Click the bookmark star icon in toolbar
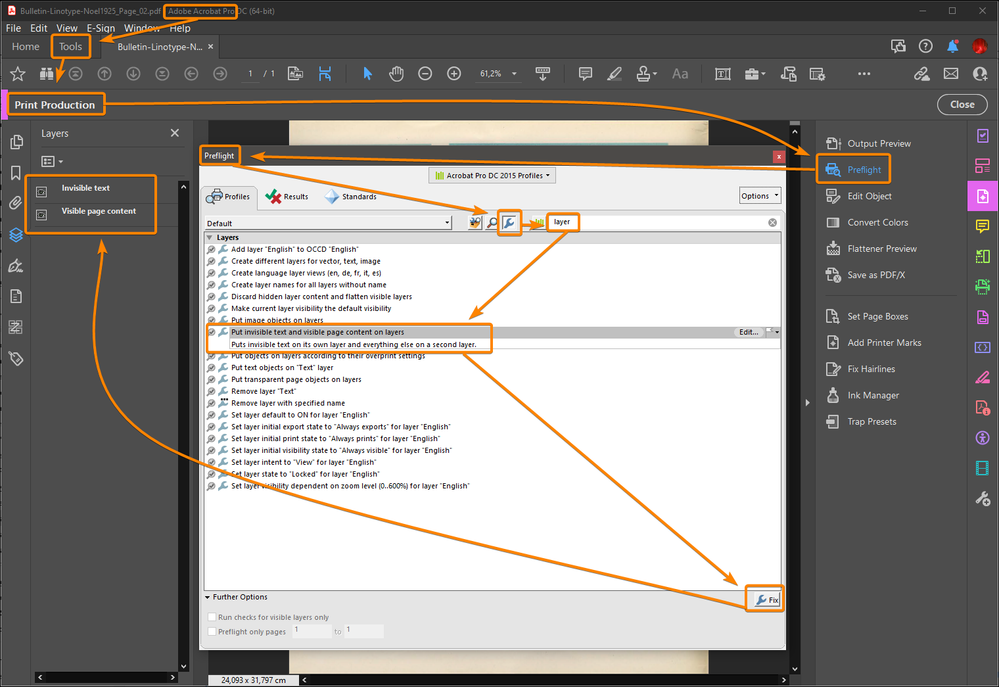This screenshot has width=999, height=687. [x=17, y=74]
